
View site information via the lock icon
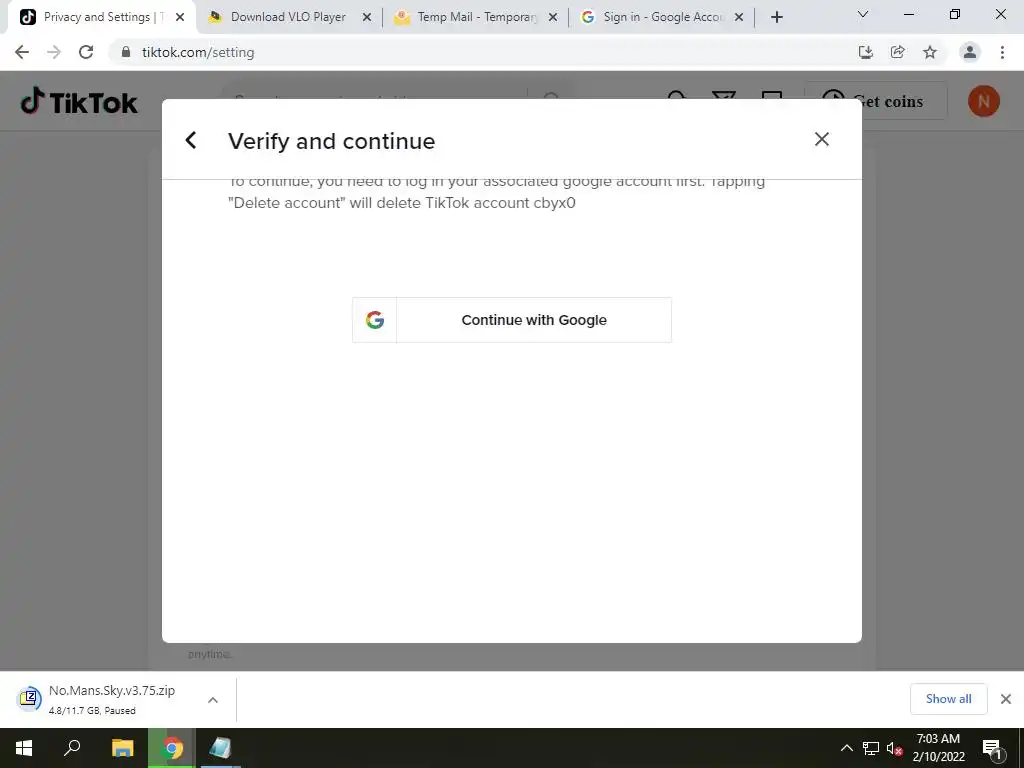point(126,52)
